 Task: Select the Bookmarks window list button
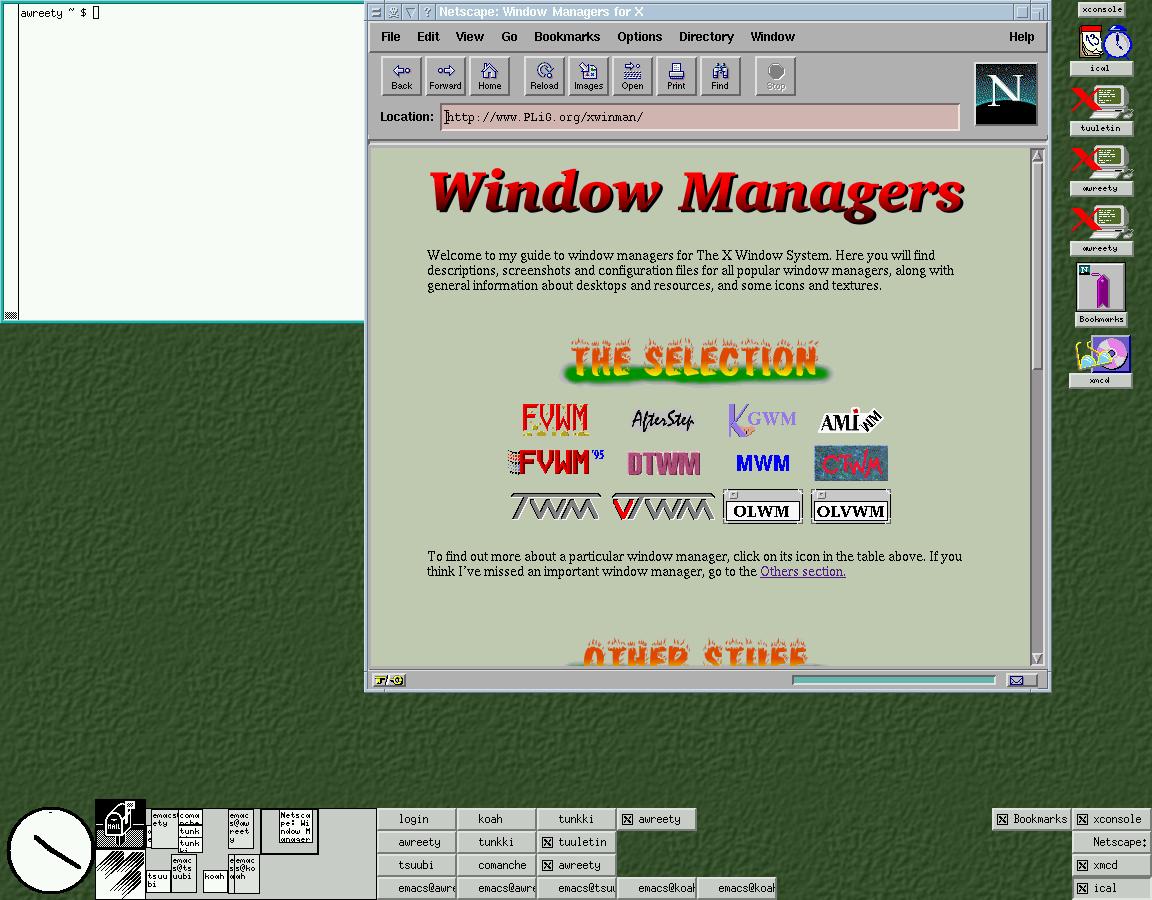click(1031, 819)
